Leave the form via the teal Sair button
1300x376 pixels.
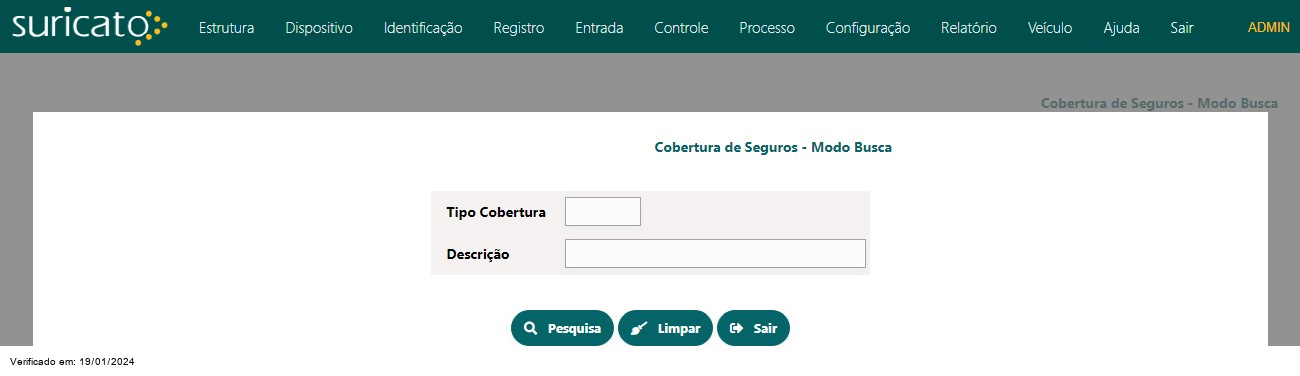point(753,328)
